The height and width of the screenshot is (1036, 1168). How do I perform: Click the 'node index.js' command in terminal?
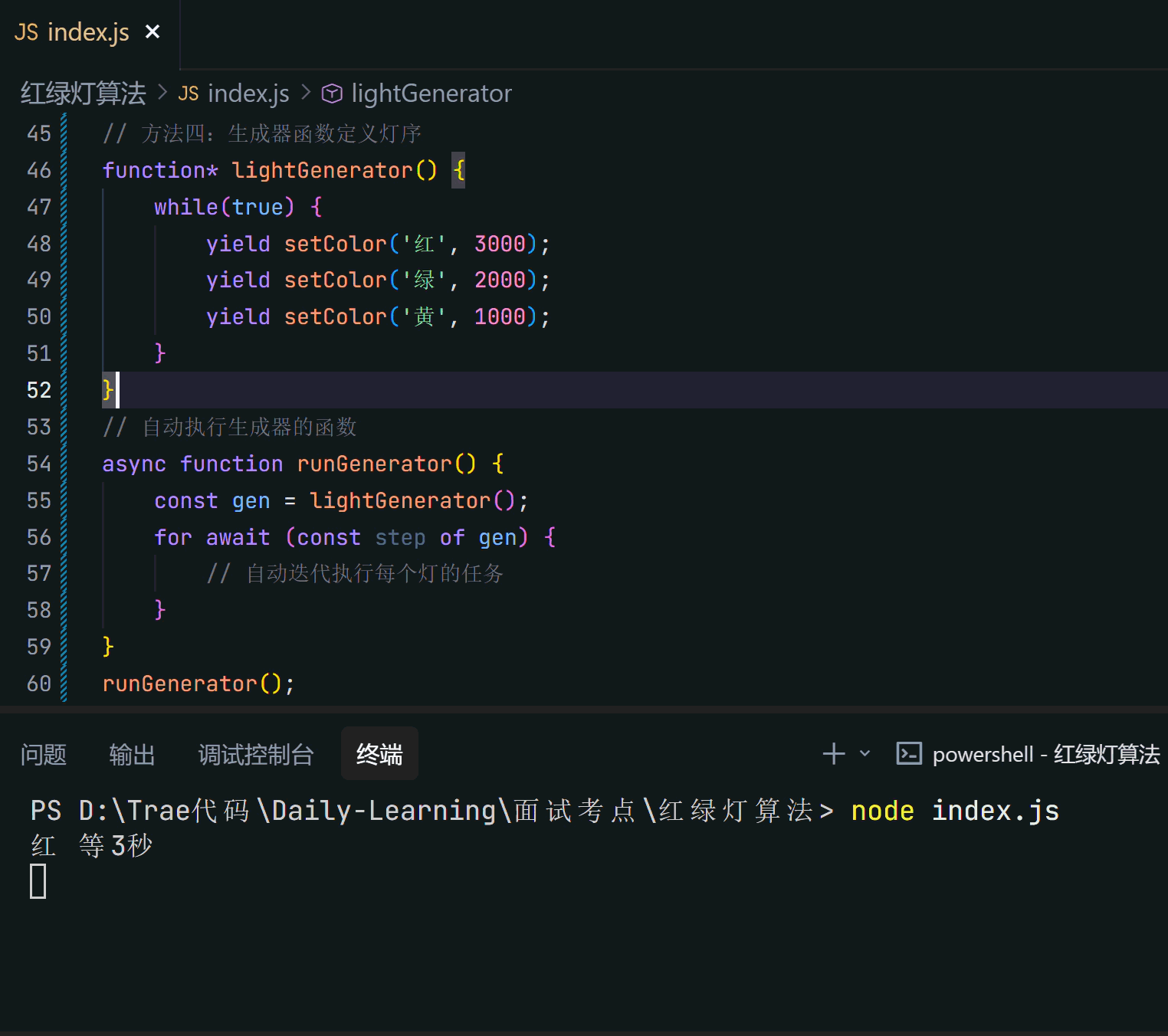(955, 811)
